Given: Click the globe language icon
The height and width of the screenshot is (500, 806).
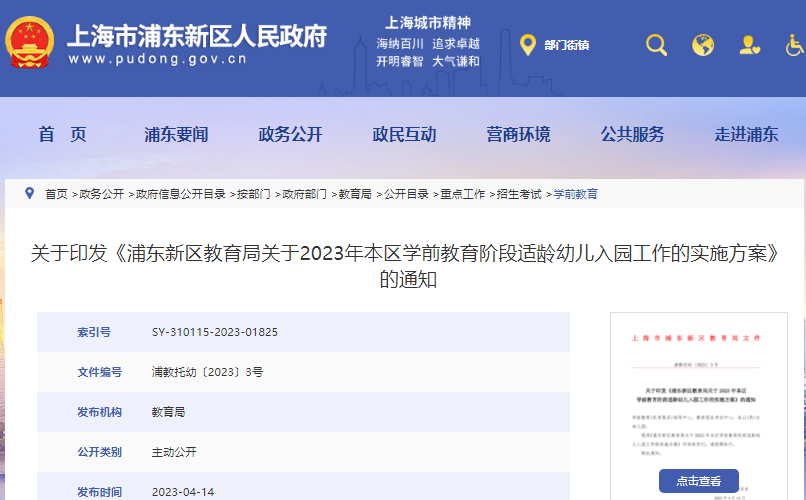Looking at the screenshot, I should click(x=703, y=45).
